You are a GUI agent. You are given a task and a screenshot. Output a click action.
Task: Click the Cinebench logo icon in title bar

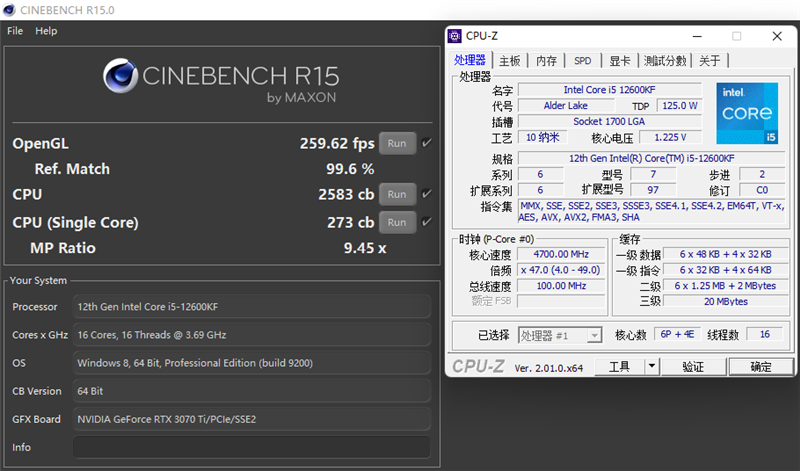(x=9, y=10)
